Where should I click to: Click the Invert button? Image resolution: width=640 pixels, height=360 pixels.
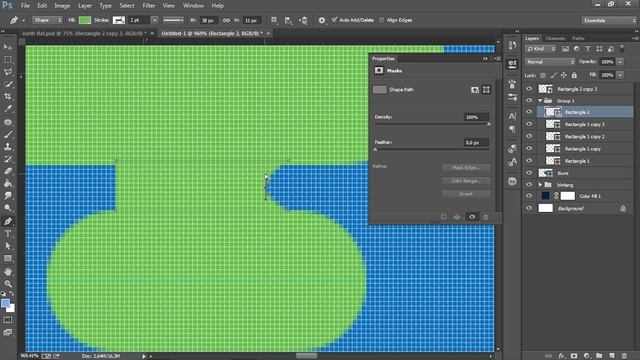click(x=466, y=194)
